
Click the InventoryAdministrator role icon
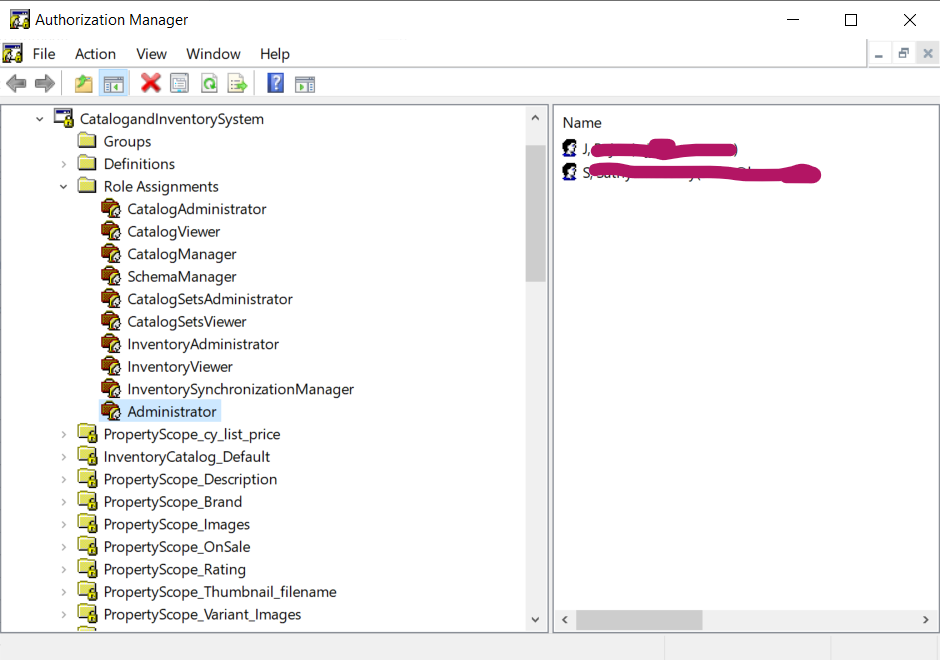click(x=111, y=343)
